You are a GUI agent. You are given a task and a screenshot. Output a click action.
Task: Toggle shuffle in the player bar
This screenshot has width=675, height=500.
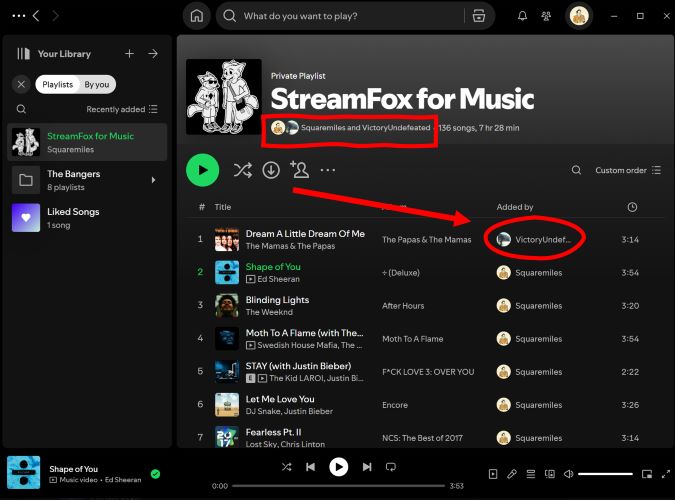click(286, 467)
